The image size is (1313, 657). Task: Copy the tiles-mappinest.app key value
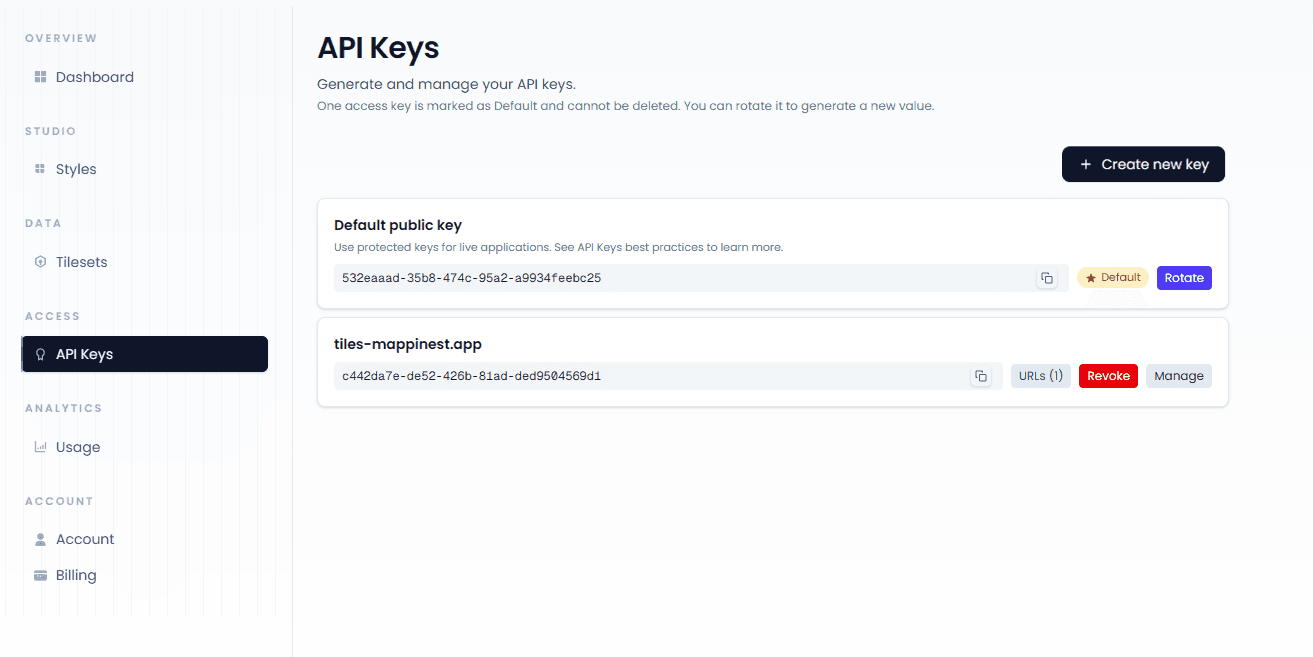981,375
